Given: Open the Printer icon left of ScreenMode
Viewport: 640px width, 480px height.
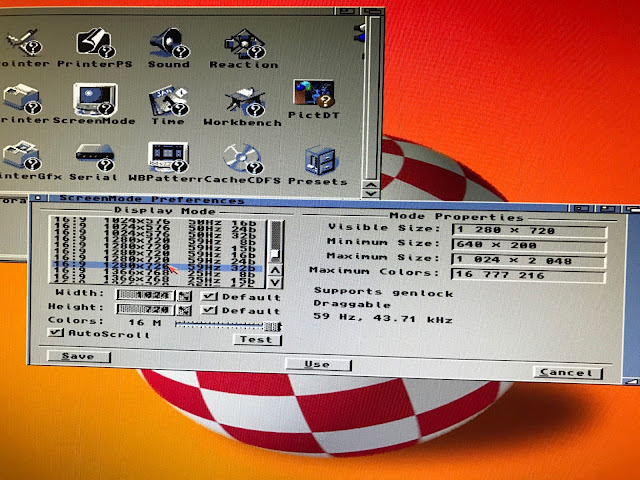Looking at the screenshot, I should pos(22,99).
